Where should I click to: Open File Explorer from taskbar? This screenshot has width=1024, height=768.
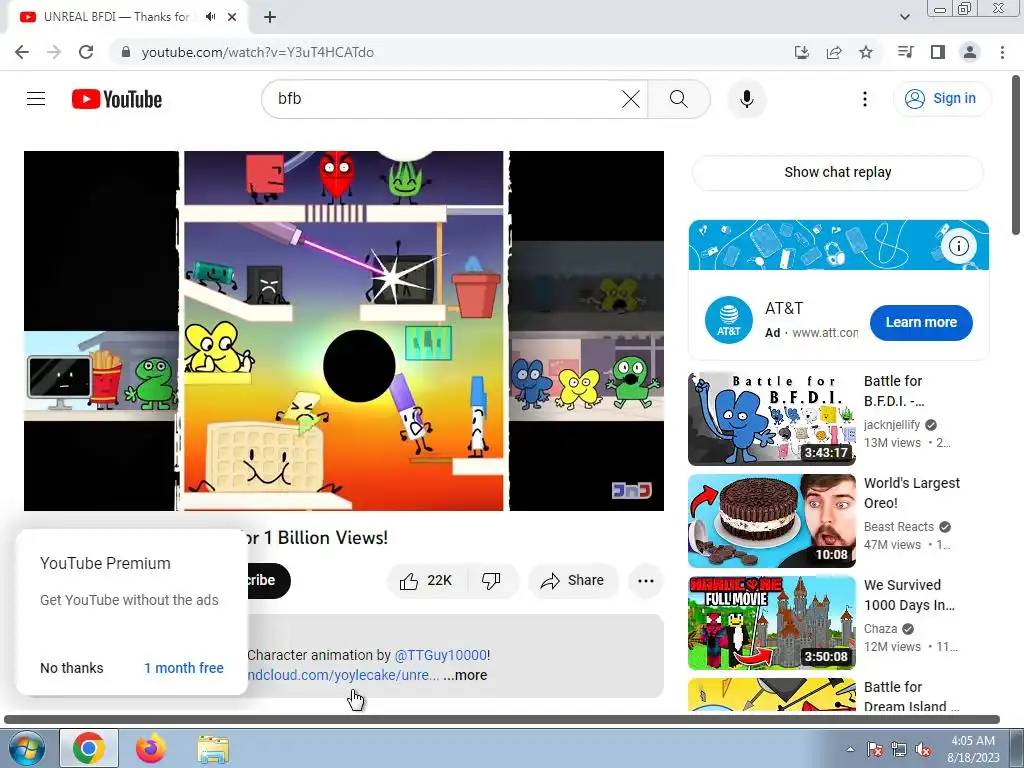pyautogui.click(x=213, y=749)
